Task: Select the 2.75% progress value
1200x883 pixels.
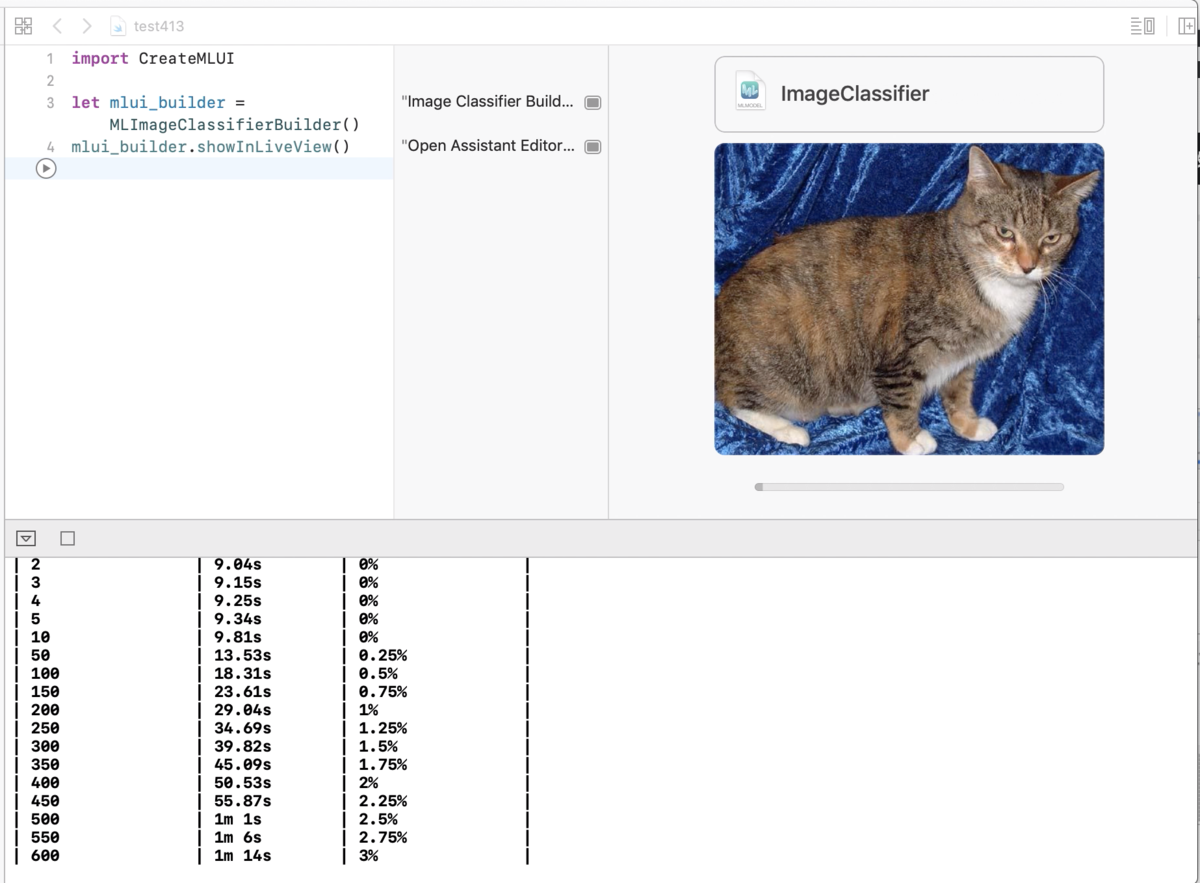Action: (382, 837)
